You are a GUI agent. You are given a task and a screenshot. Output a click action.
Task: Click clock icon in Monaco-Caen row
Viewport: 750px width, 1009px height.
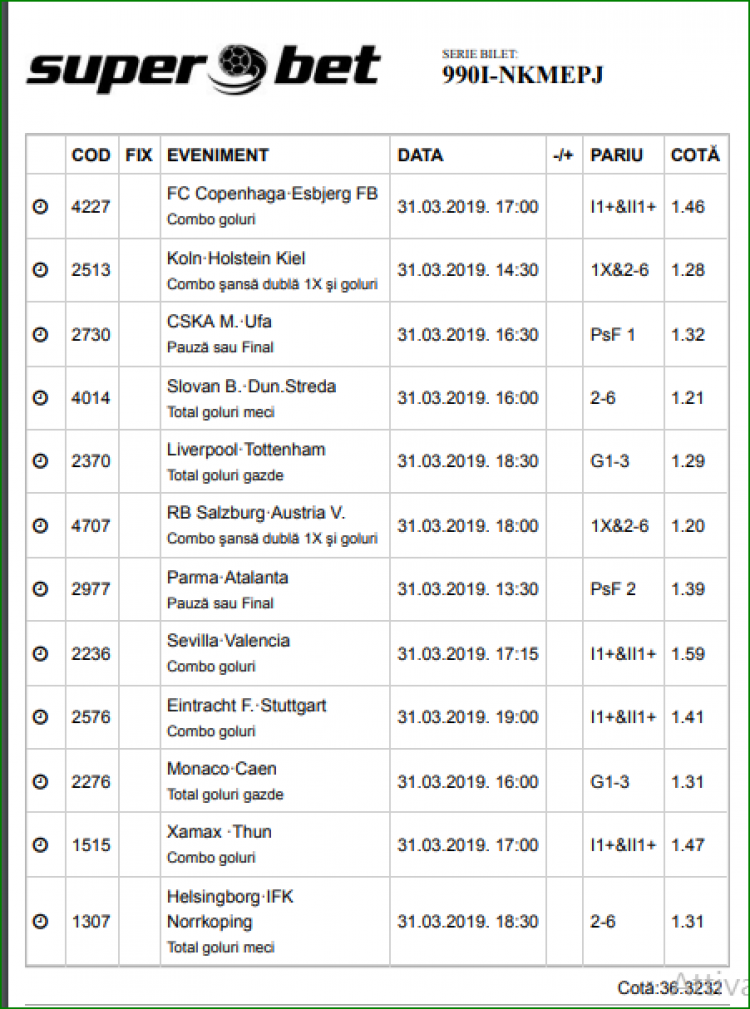[40, 781]
